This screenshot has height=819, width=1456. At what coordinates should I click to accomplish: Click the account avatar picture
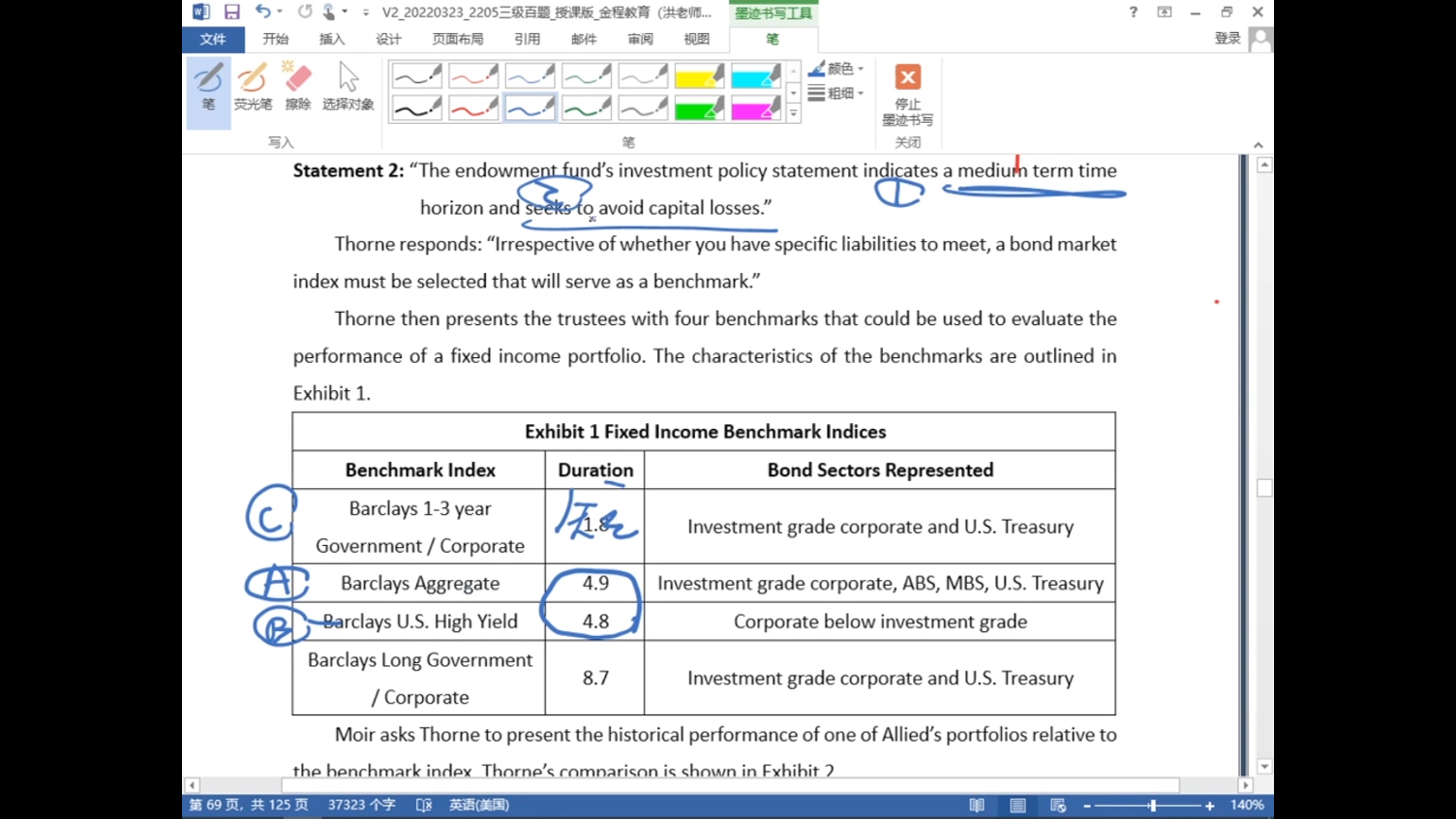pos(1260,39)
